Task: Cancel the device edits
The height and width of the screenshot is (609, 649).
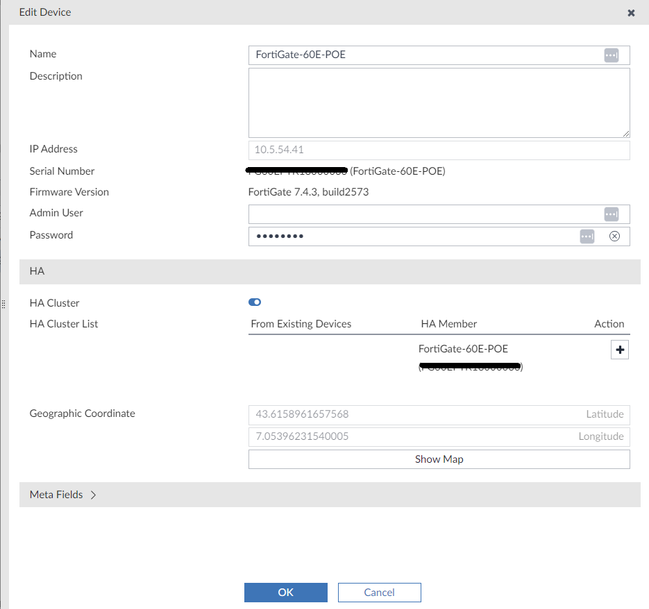Action: point(379,592)
